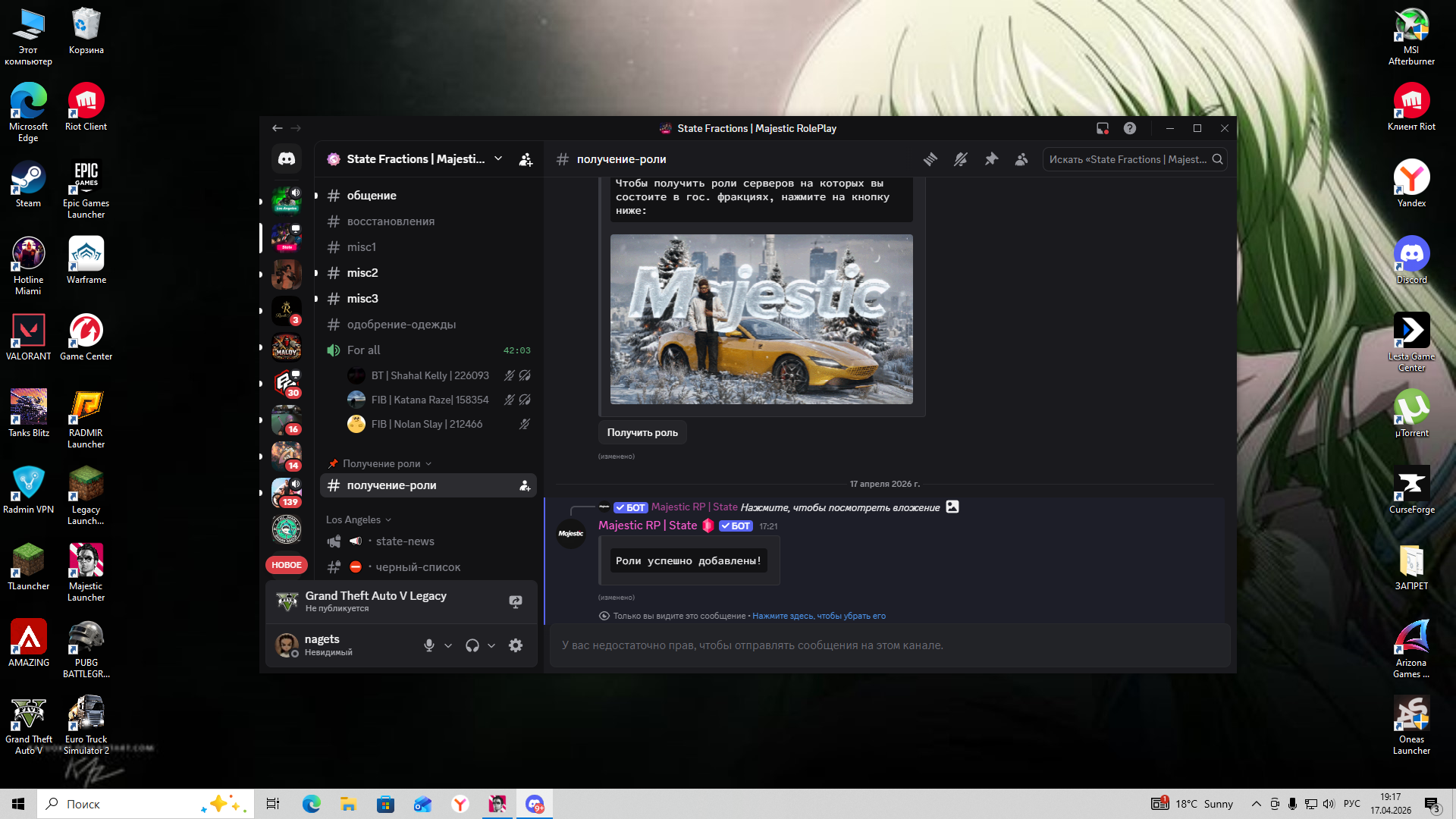Toggle headphones deafen in user panel
The height and width of the screenshot is (819, 1456).
click(472, 645)
